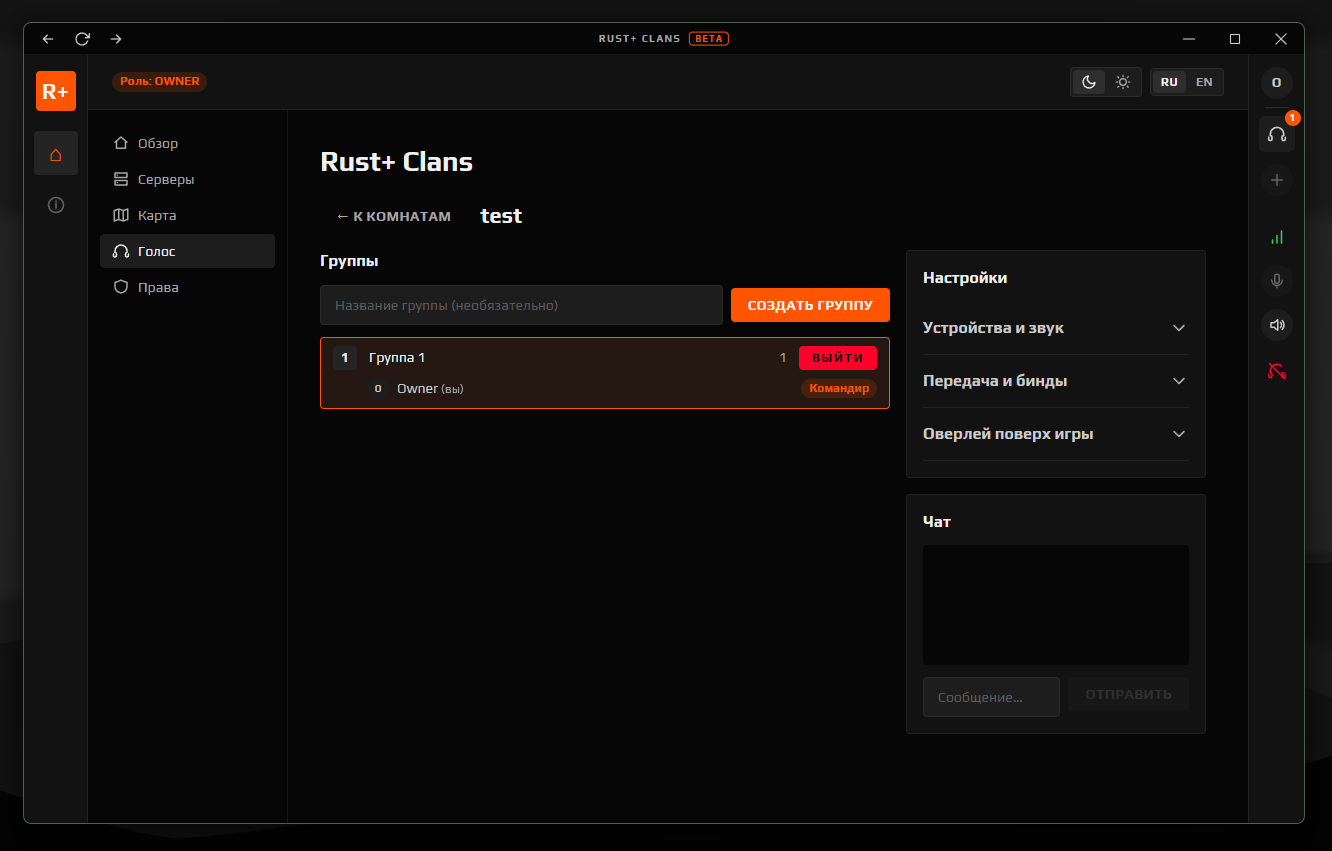The height and width of the screenshot is (851, 1332).
Task: Click the red disconnect call icon
Action: tap(1276, 372)
